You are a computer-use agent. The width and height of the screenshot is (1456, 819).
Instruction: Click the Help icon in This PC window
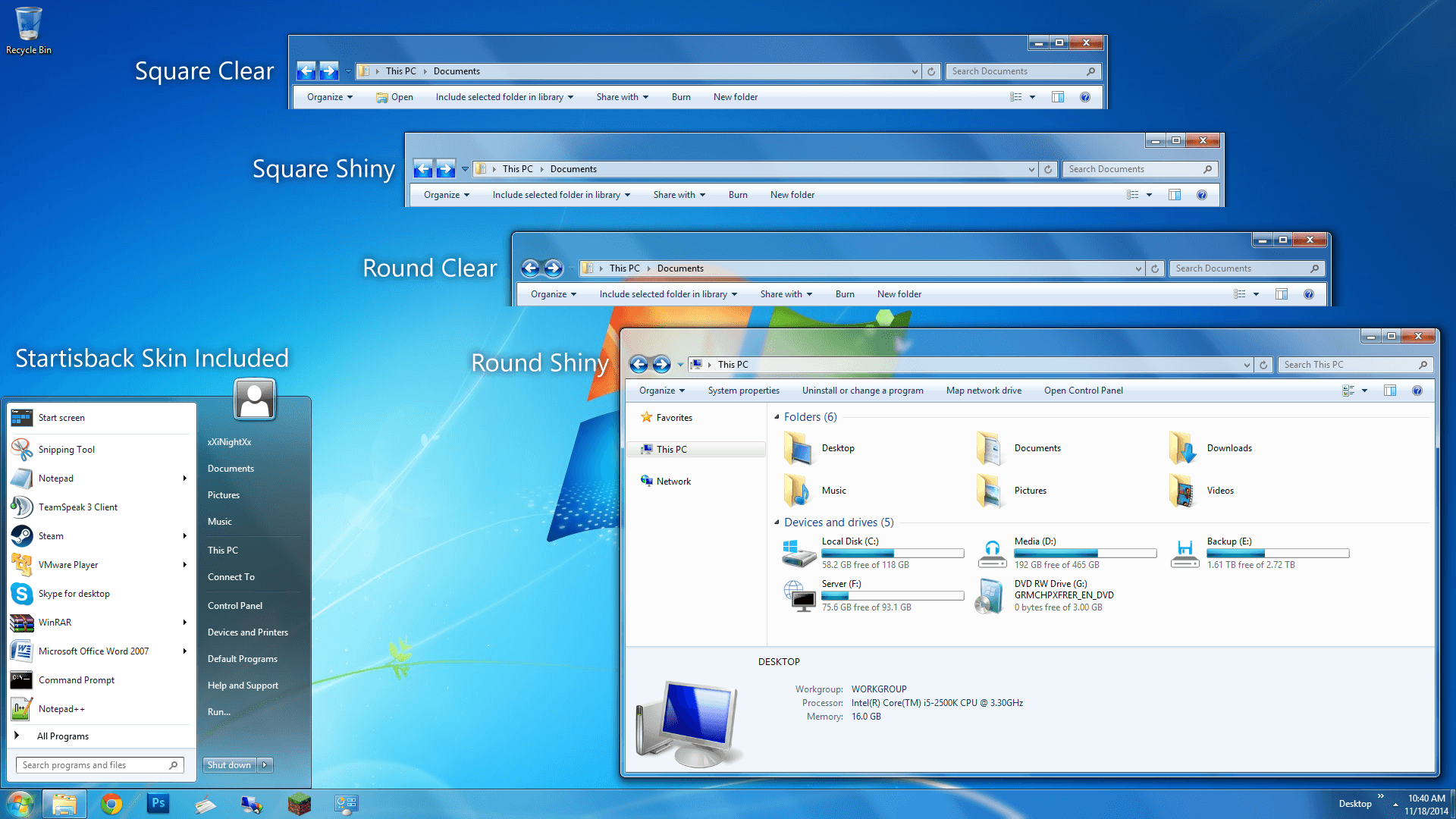coord(1417,391)
